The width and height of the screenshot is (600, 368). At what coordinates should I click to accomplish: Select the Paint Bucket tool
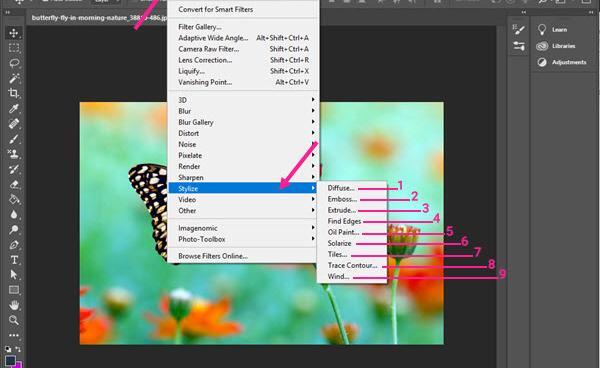14,199
